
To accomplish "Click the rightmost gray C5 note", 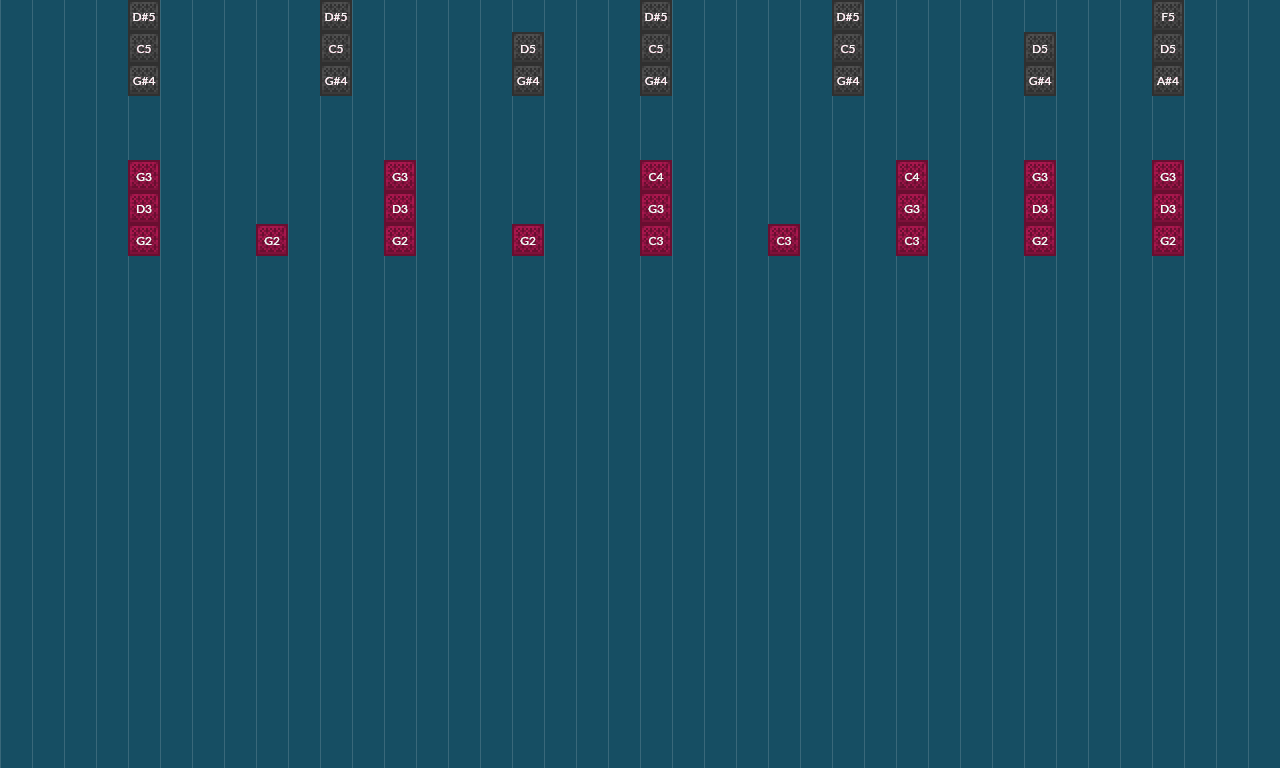I will (847, 48).
